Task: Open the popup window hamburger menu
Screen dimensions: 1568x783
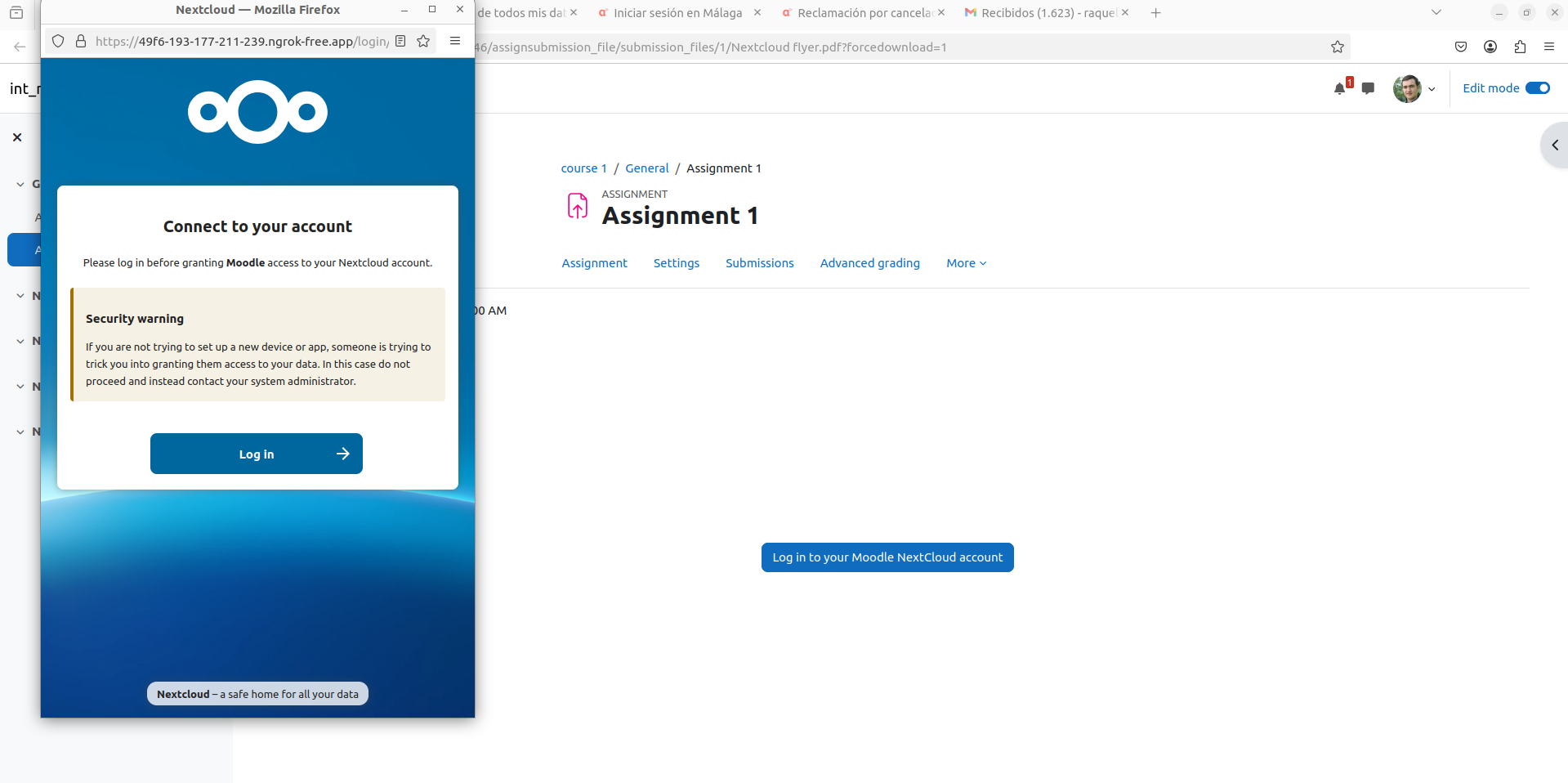Action: (x=455, y=41)
